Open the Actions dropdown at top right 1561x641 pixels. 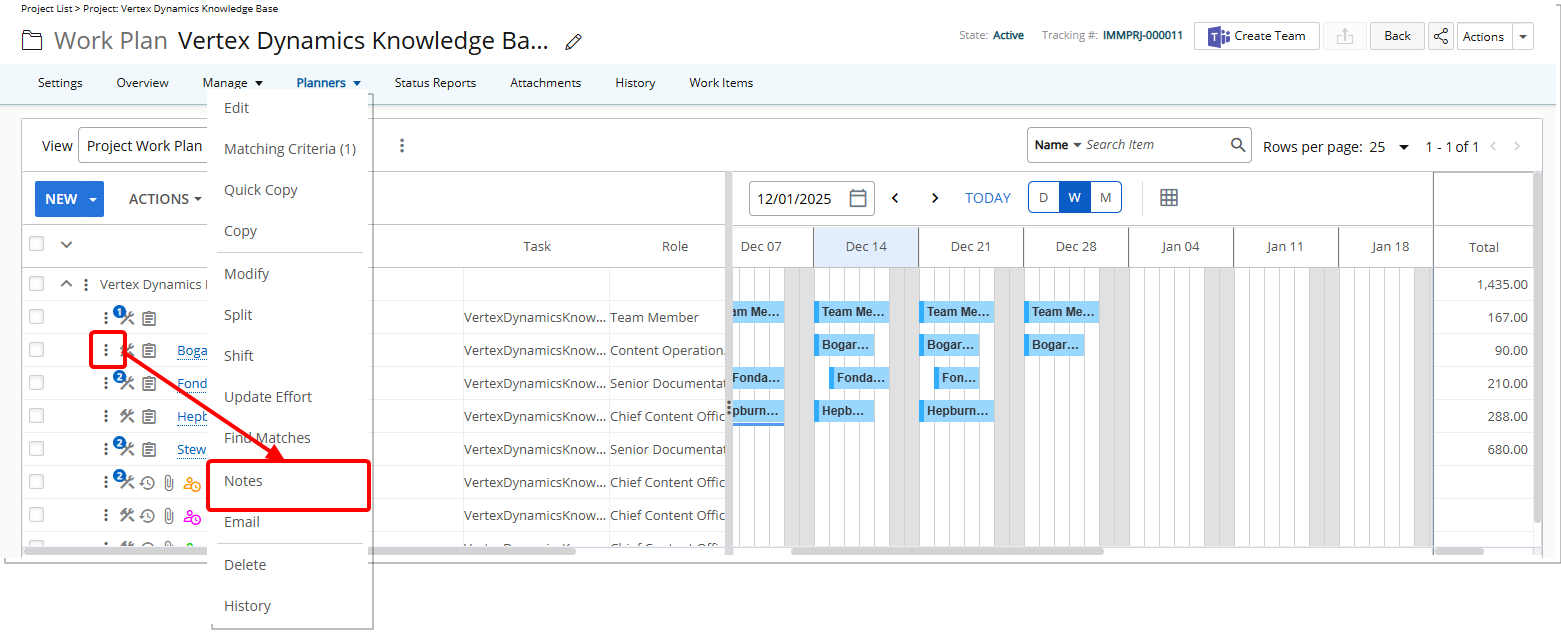(x=1523, y=36)
